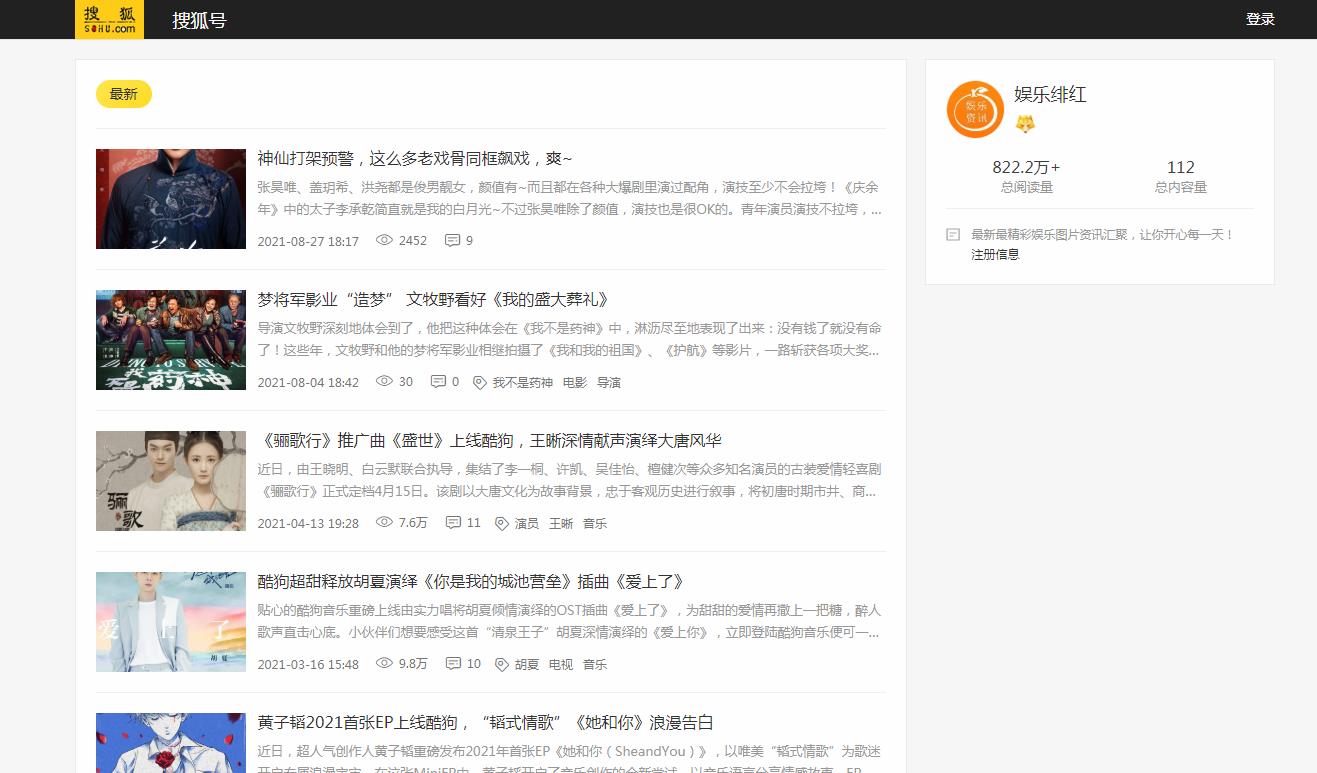Open thumbnail of 黄子韬 EP article

point(171,742)
